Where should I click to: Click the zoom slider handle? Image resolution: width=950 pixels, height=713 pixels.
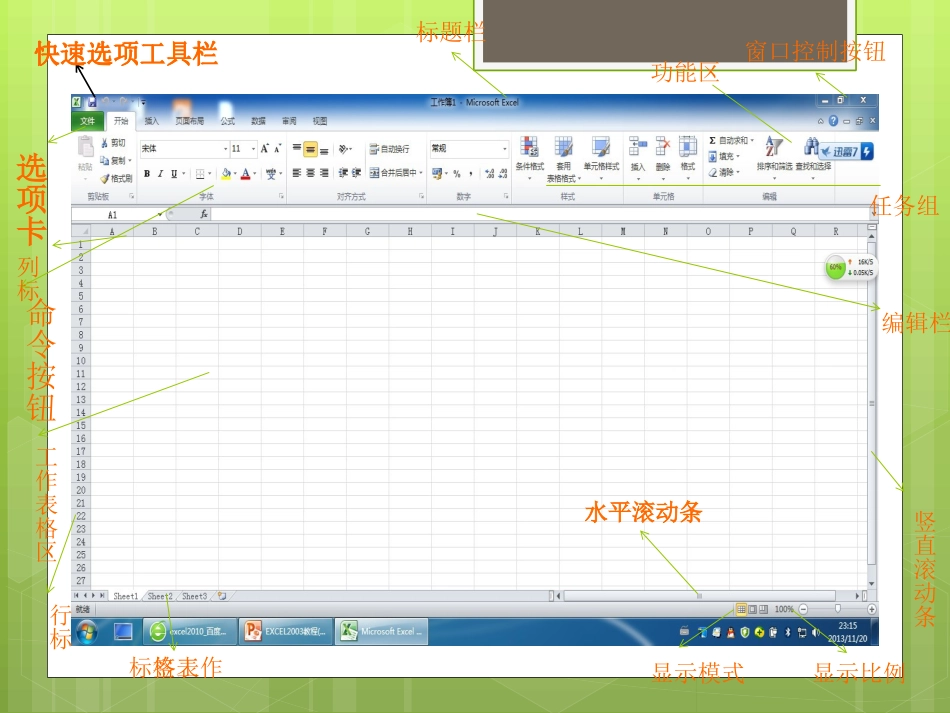(x=838, y=609)
